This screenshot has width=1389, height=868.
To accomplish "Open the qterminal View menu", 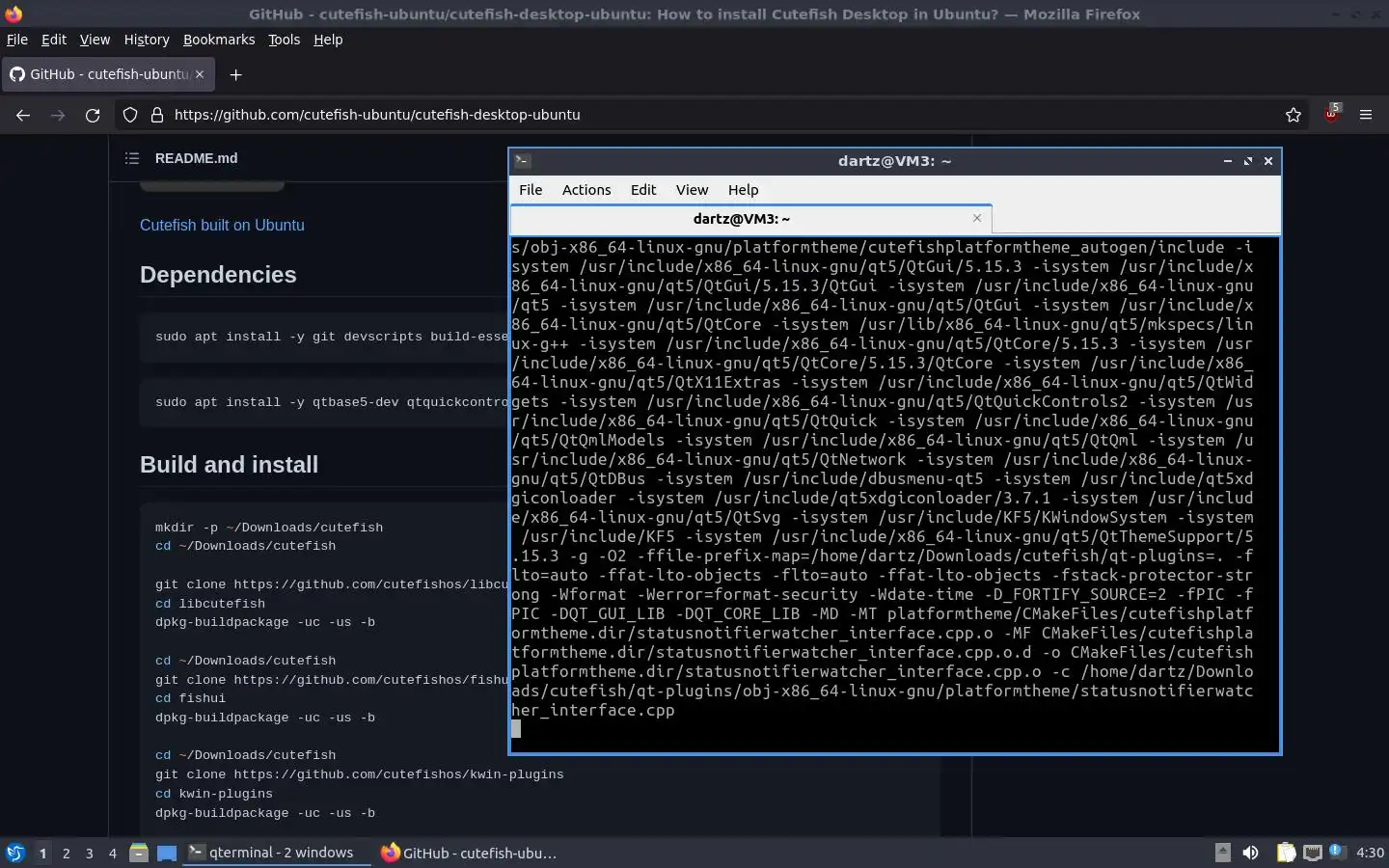I will (x=692, y=190).
